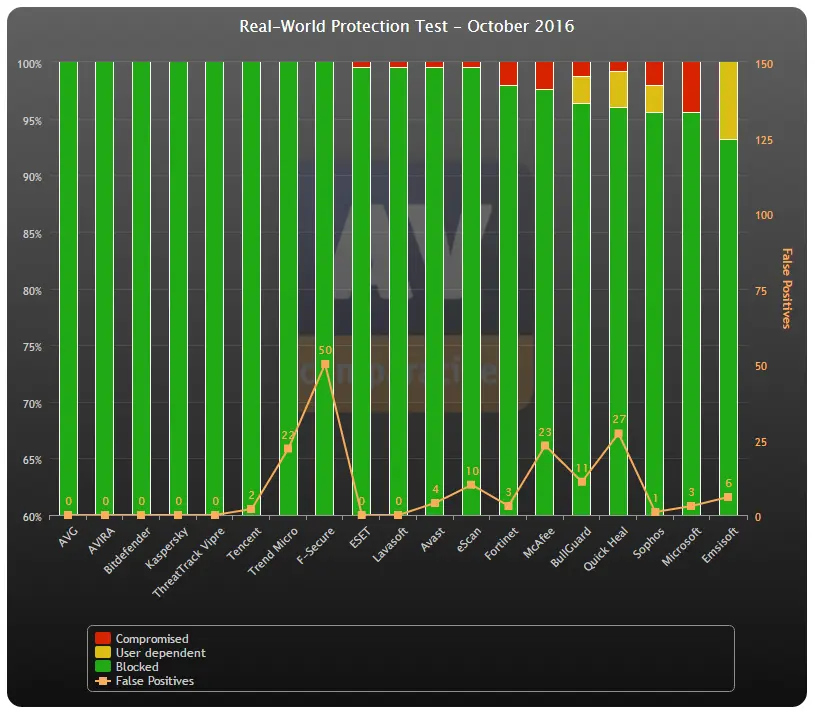Click the Tencent false positives marker at 2
This screenshot has height=718, width=815.
251,509
